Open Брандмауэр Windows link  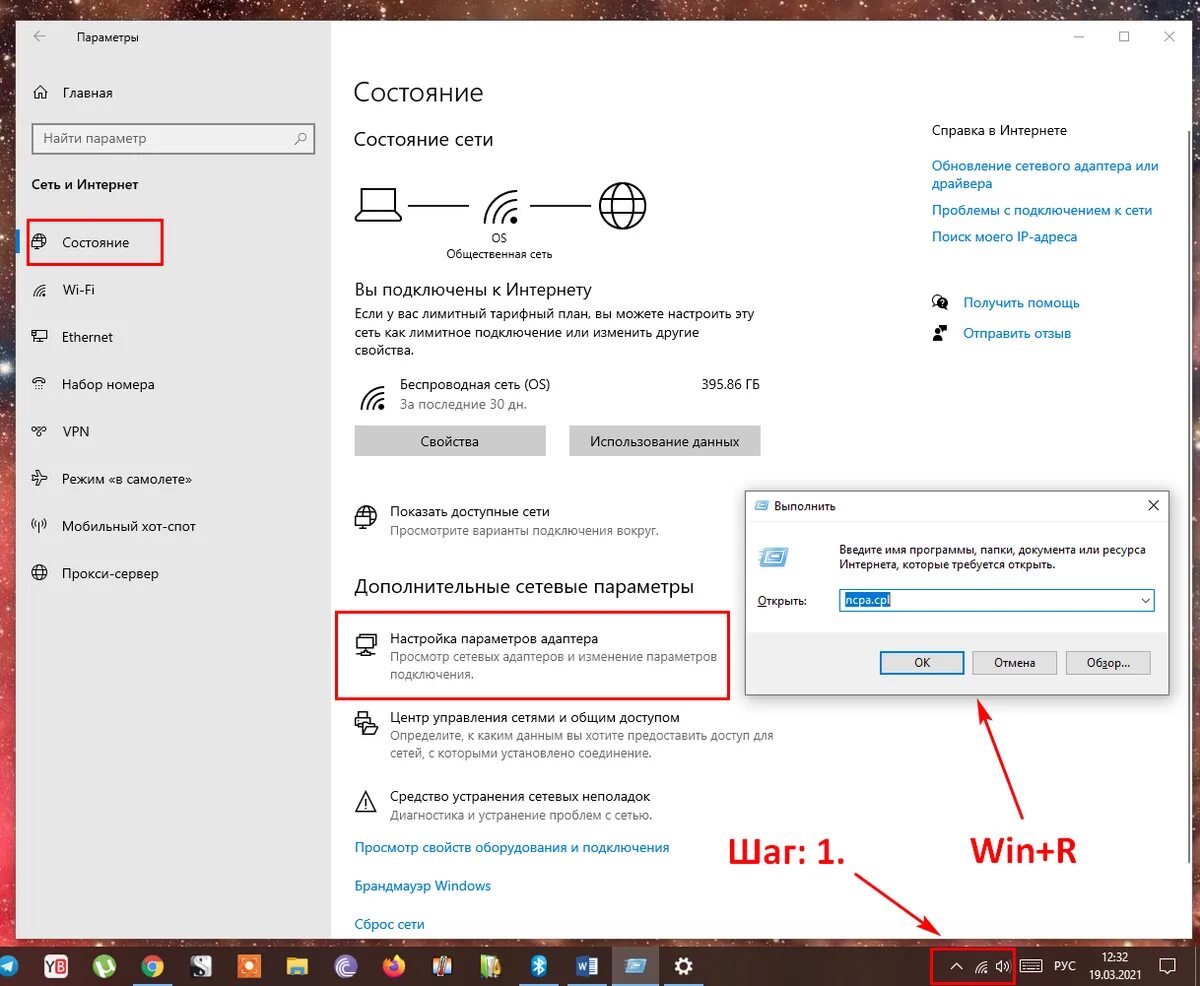[x=423, y=886]
